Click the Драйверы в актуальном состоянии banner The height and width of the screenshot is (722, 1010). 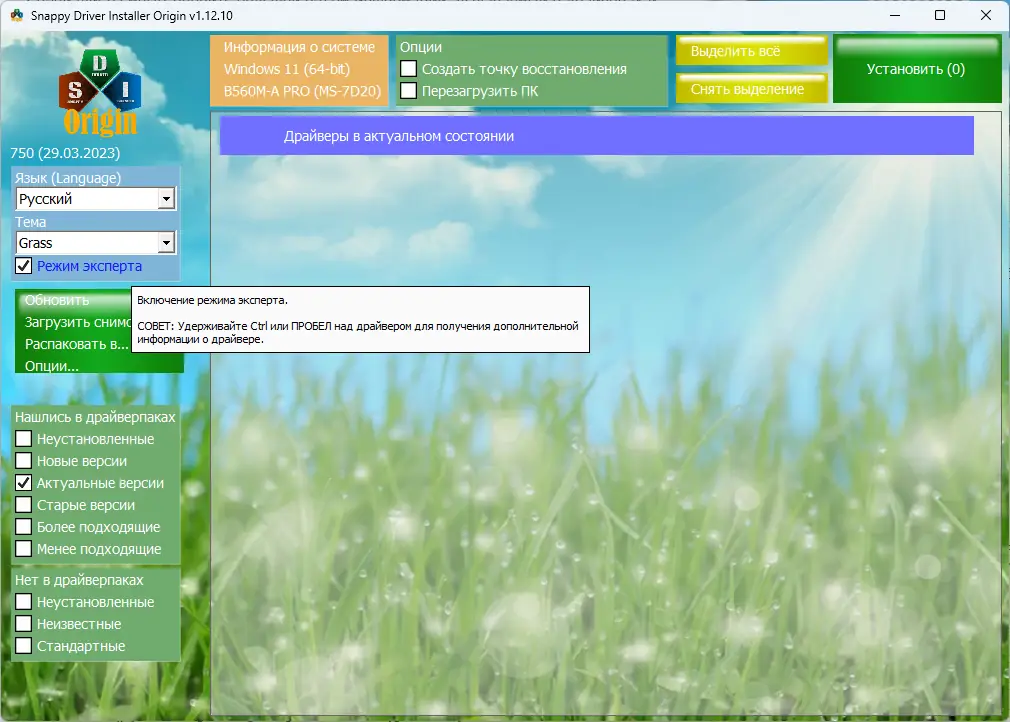pos(595,135)
